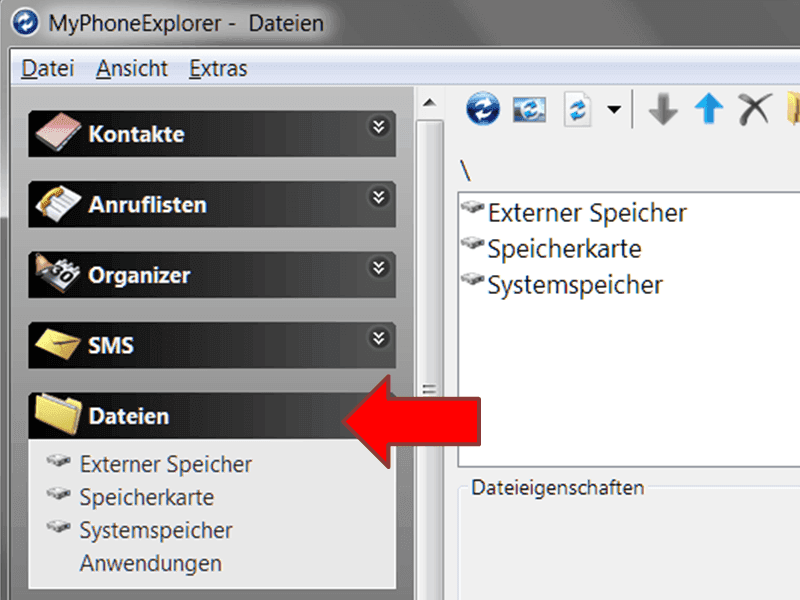Click sidebar drive icon beside Speicherkarte
The image size is (800, 600).
[59, 493]
